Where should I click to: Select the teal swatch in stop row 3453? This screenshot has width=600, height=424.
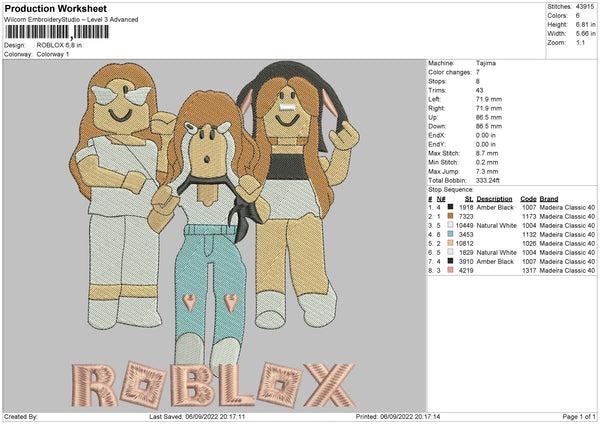pyautogui.click(x=450, y=234)
